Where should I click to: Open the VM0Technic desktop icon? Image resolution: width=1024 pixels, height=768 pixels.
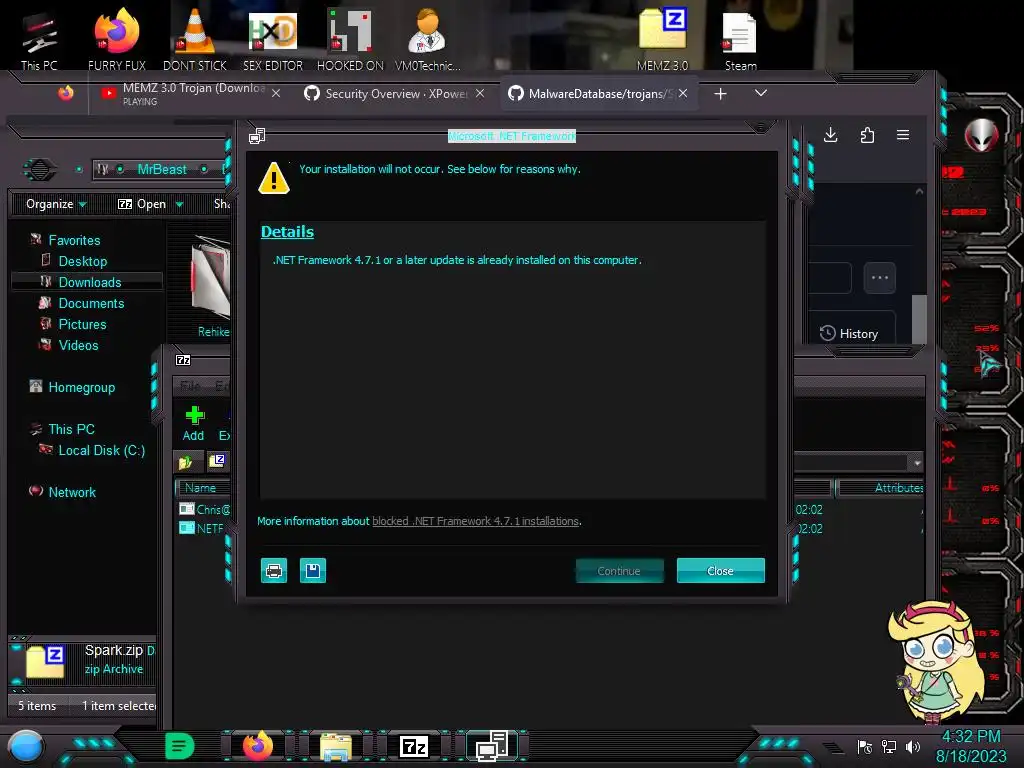click(x=427, y=39)
